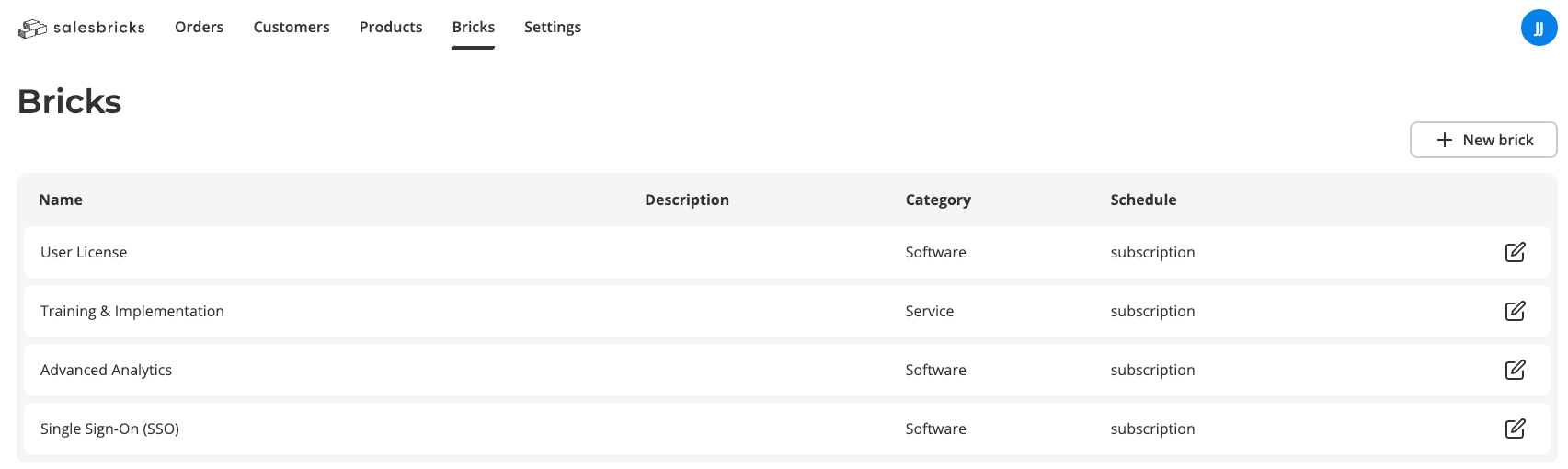Viewport: 1568px width, 469px height.
Task: Click the Schedule column header
Action: (1143, 200)
